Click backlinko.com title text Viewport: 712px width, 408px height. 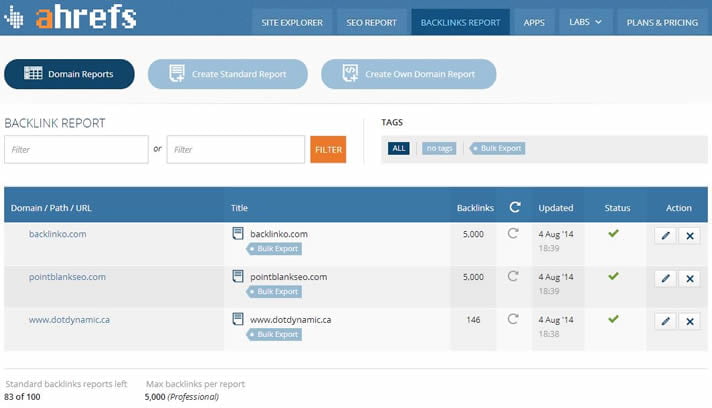tap(279, 234)
